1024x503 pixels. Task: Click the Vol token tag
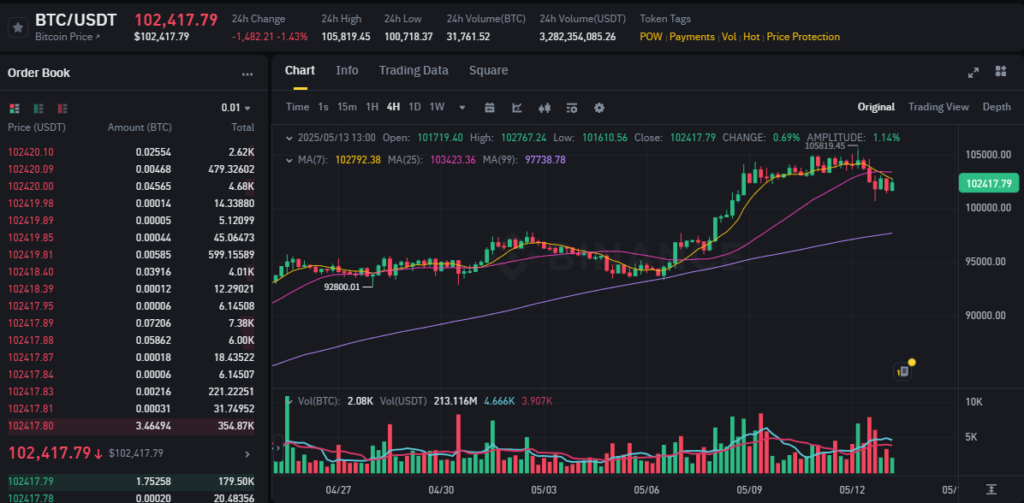point(729,37)
